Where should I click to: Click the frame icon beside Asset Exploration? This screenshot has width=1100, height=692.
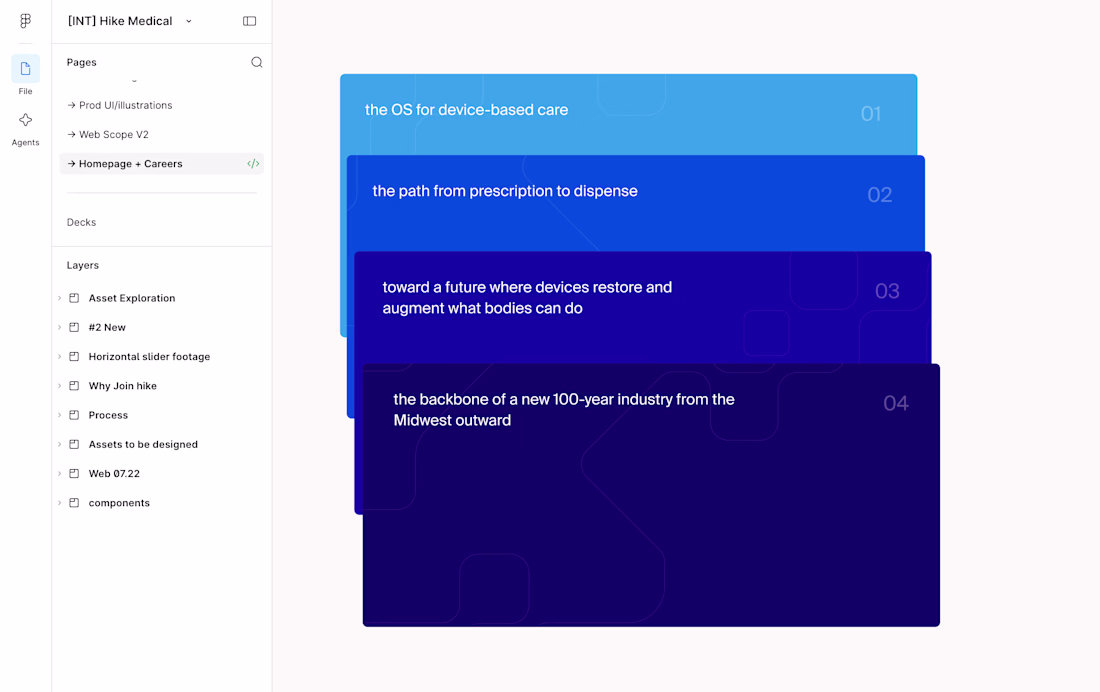[x=74, y=298]
